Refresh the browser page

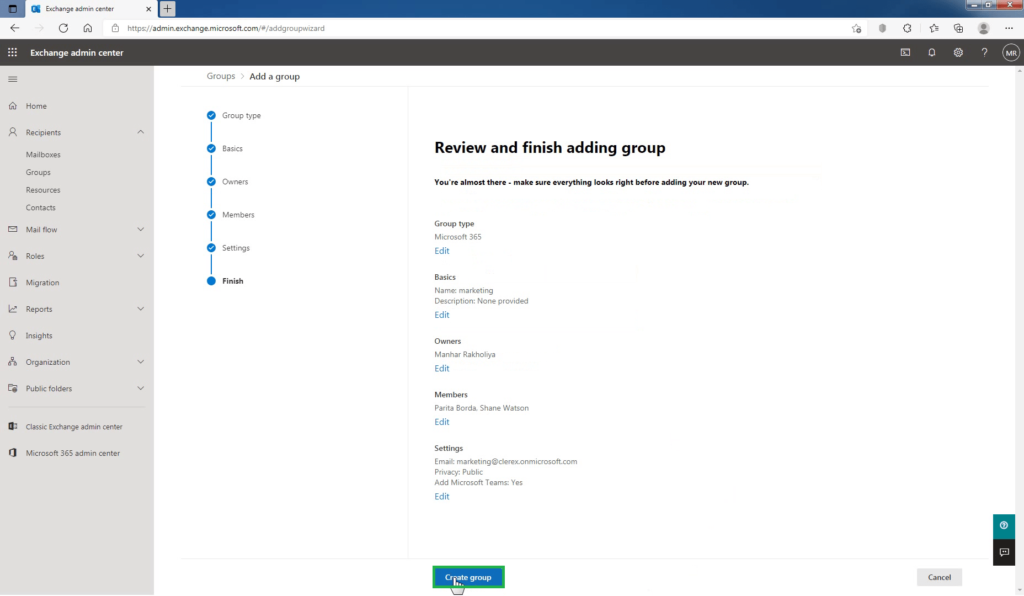point(63,28)
